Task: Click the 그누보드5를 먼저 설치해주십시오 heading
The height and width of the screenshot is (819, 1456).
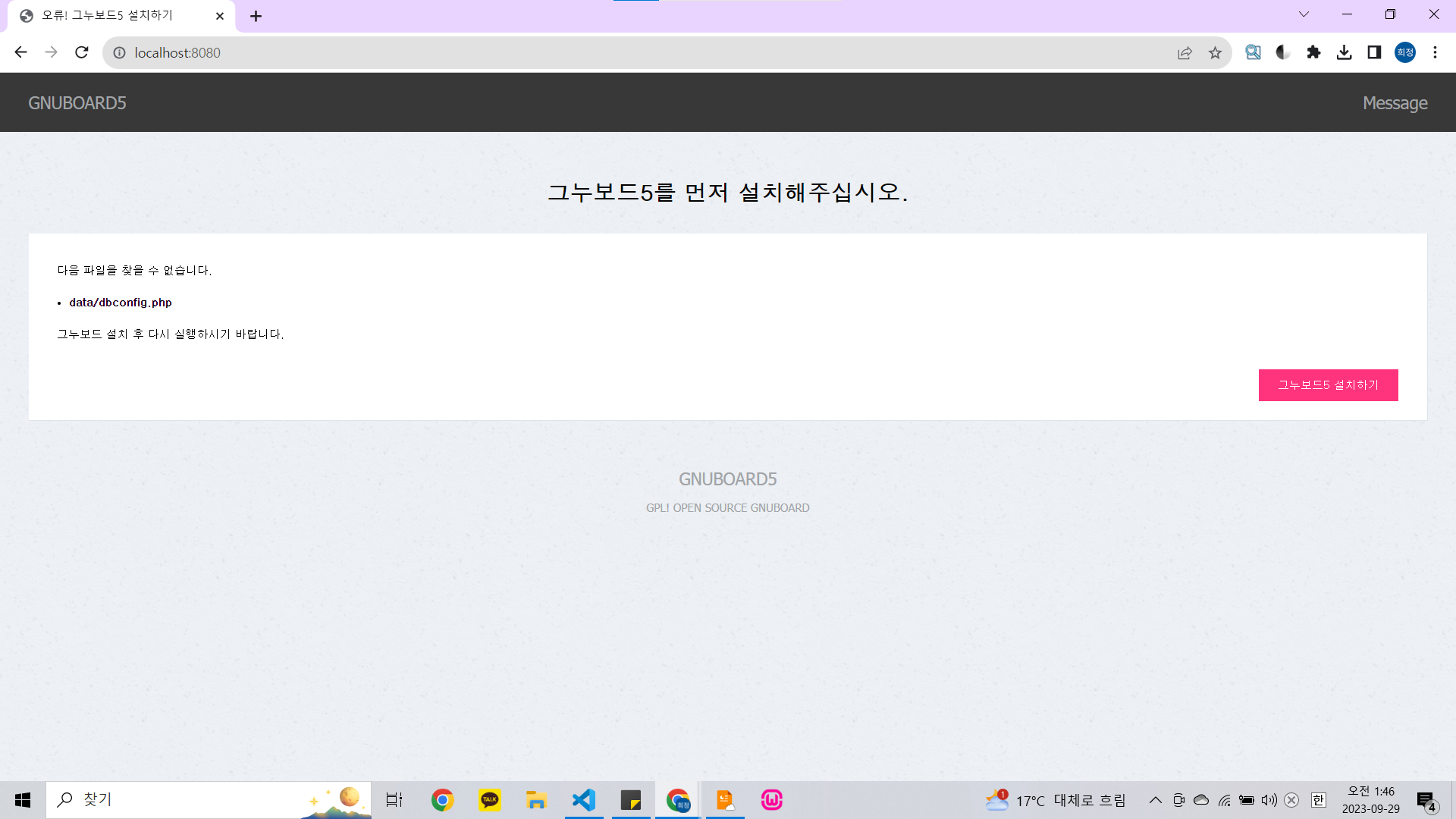Action: pos(727,192)
